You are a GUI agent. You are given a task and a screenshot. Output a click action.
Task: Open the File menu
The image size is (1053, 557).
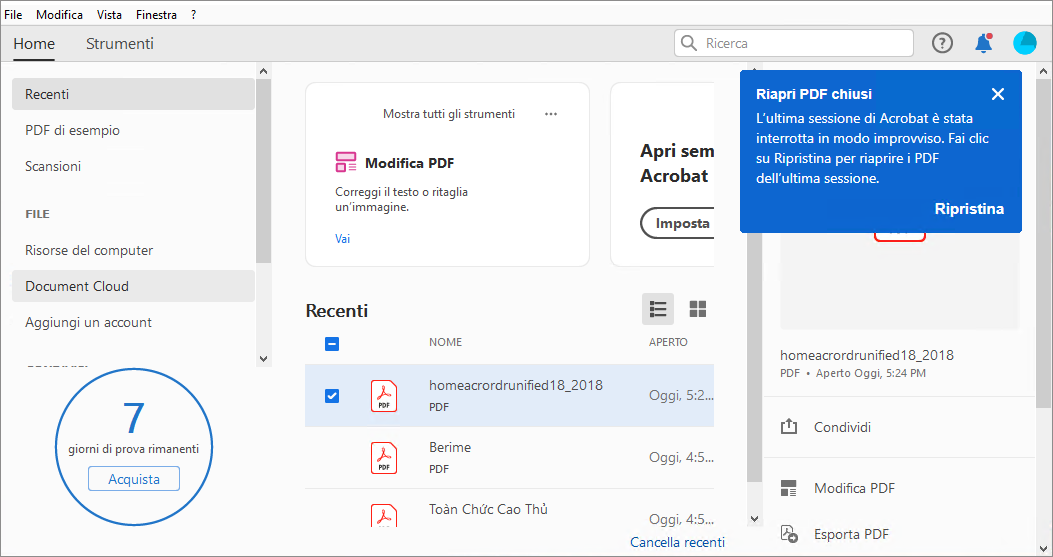(13, 14)
